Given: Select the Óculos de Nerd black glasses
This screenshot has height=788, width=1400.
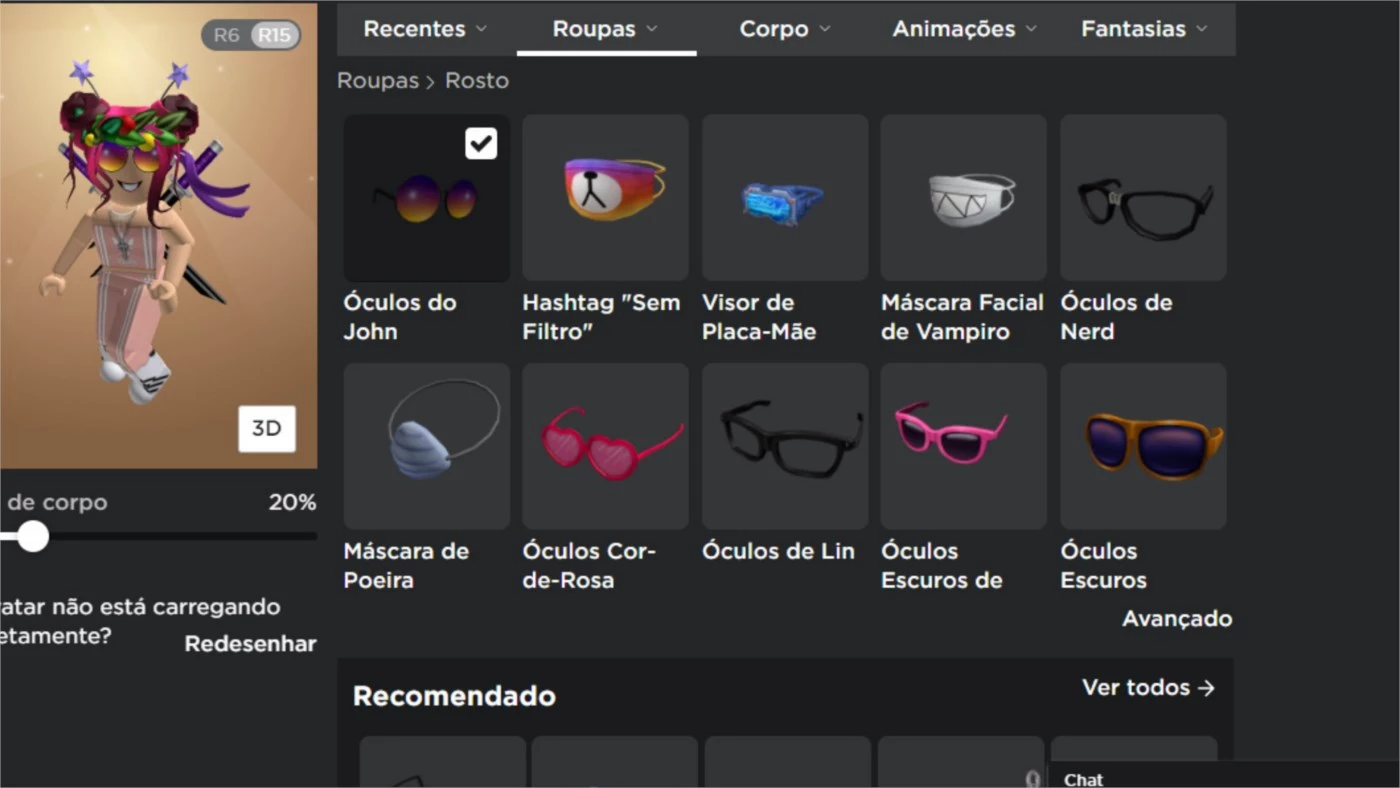Looking at the screenshot, I should (1143, 198).
